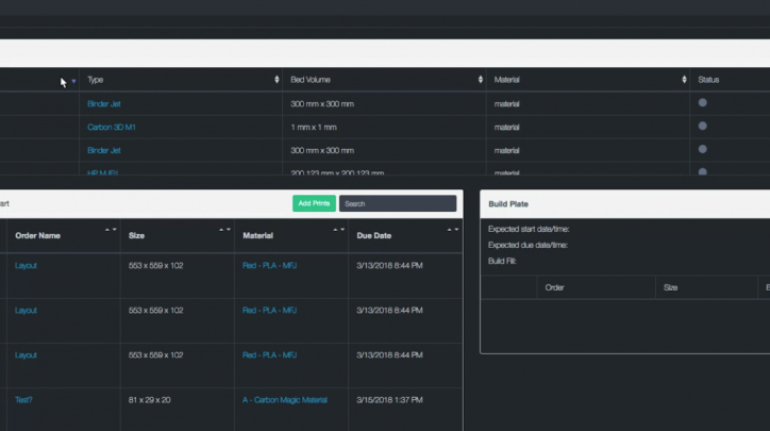Sort first printer column with blue arrow
Image resolution: width=770 pixels, height=431 pixels.
74,81
